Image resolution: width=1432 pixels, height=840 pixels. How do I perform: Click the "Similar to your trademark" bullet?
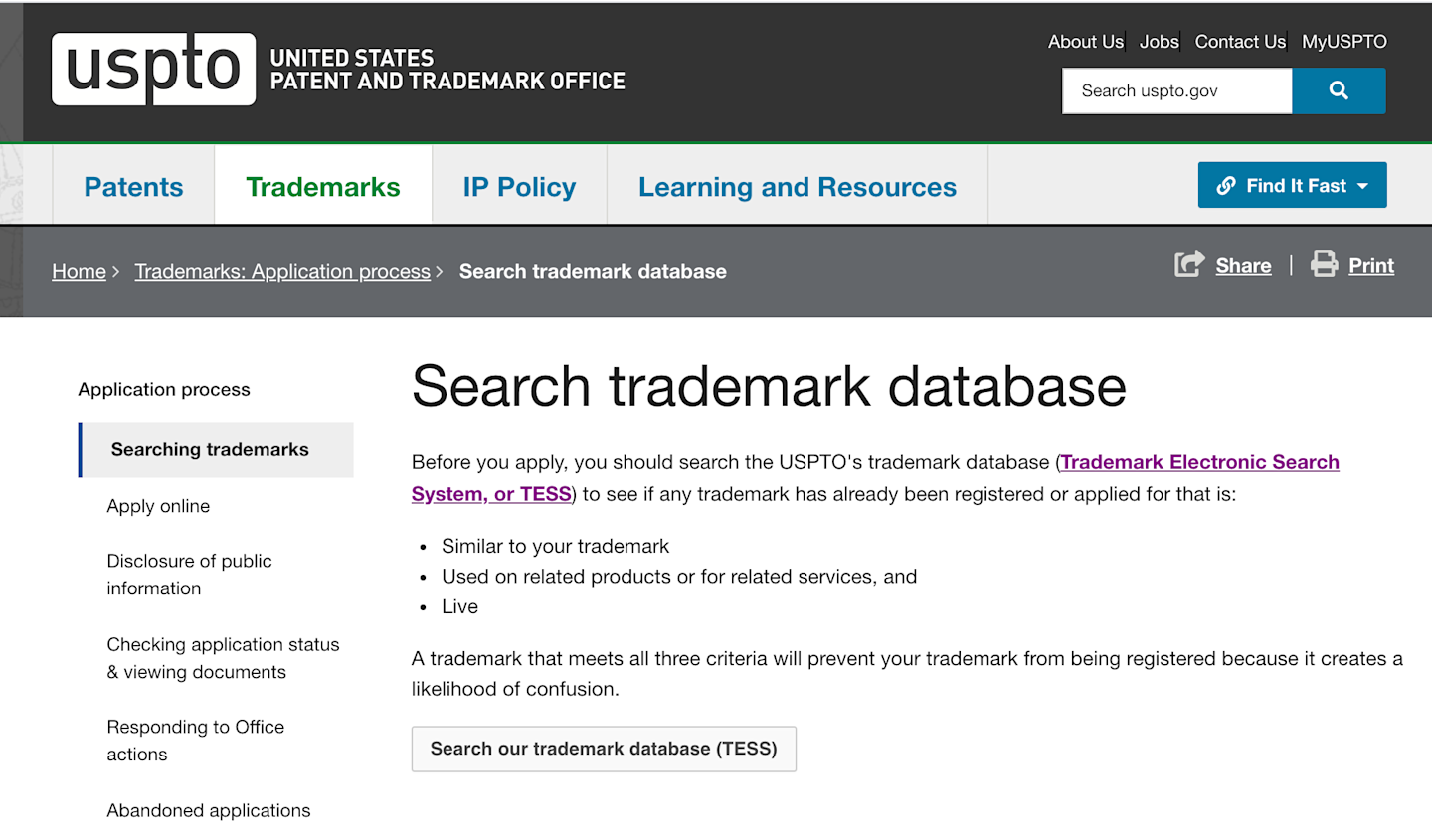(555, 546)
